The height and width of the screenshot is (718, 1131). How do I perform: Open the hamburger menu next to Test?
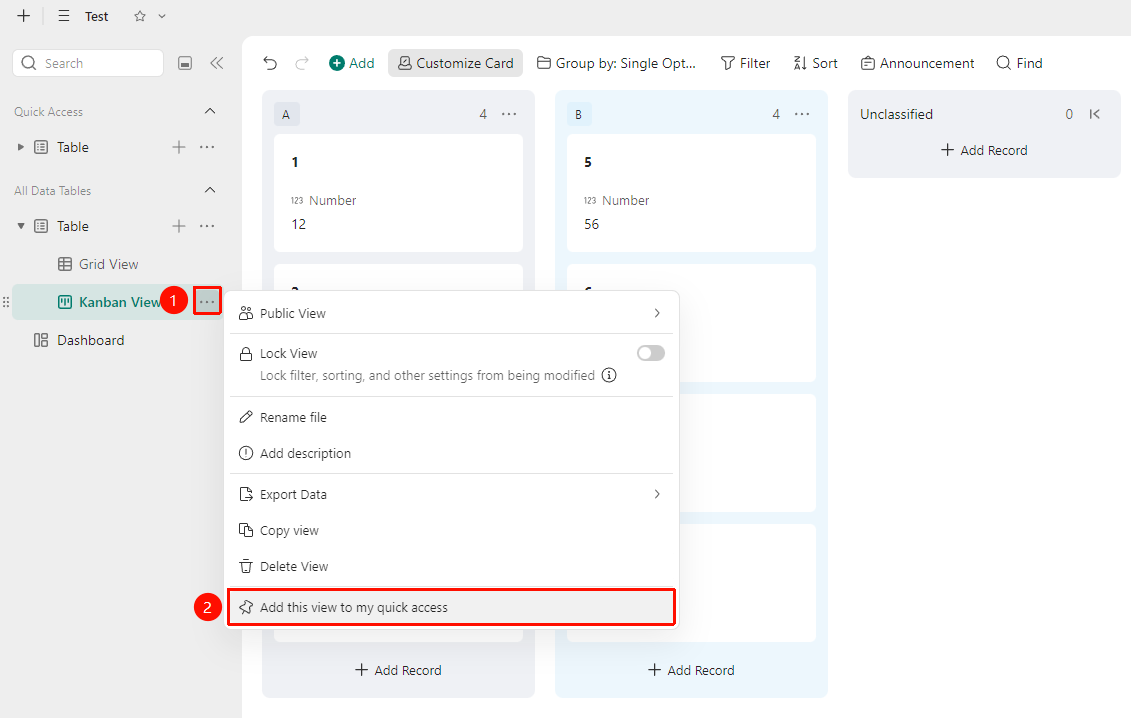pyautogui.click(x=64, y=16)
